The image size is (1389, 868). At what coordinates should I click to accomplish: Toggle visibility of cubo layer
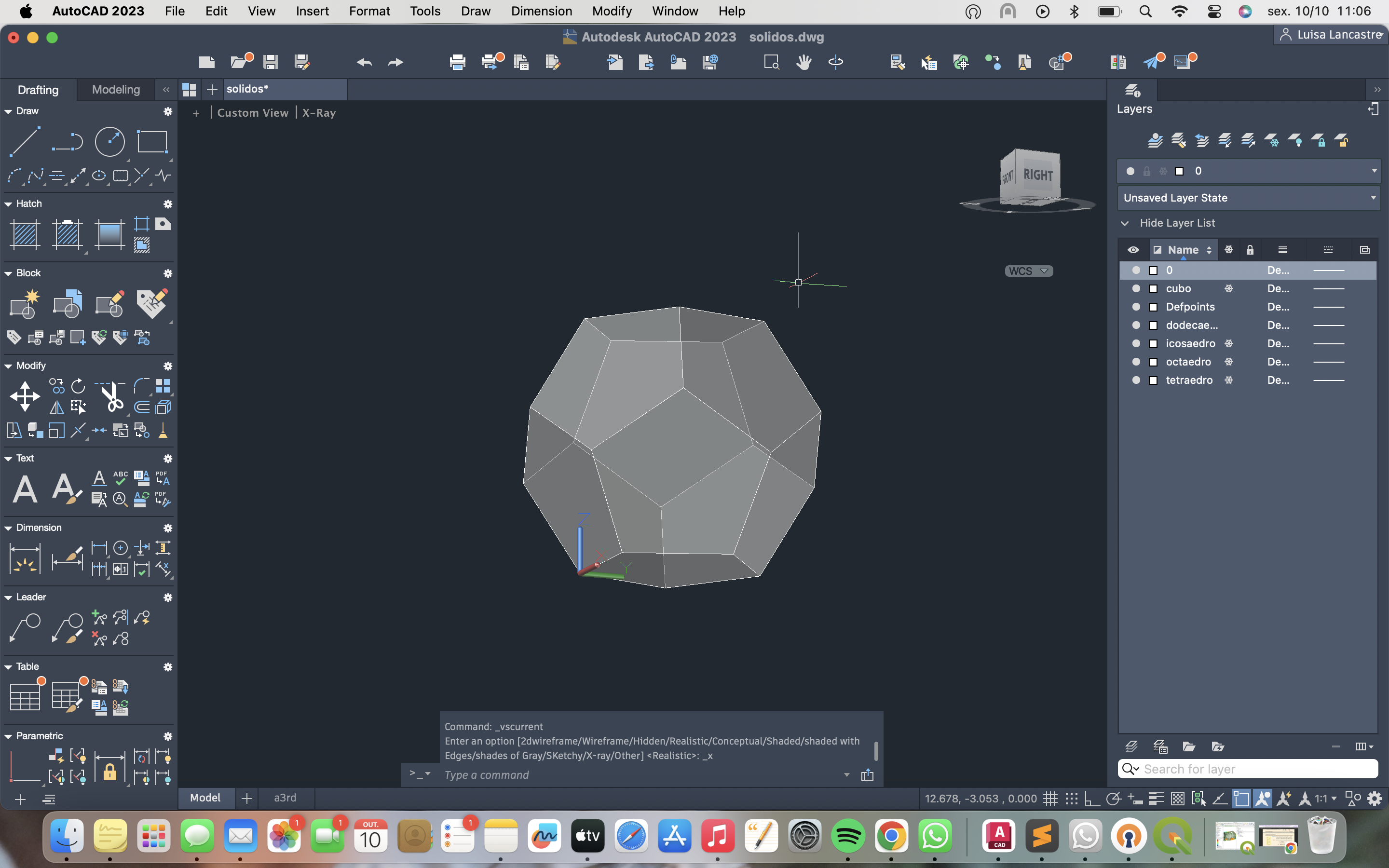(x=1135, y=288)
